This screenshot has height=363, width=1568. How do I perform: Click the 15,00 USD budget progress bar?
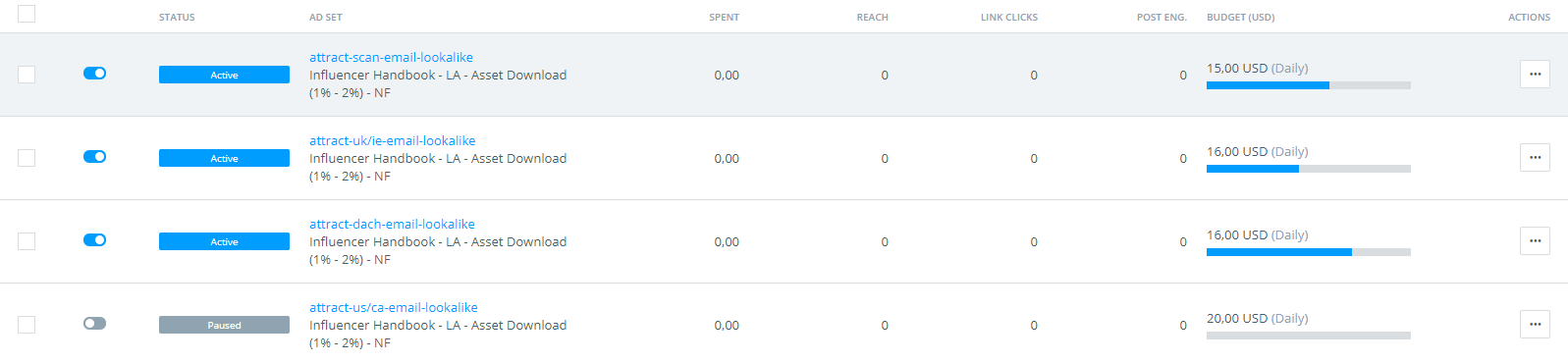click(x=1309, y=85)
